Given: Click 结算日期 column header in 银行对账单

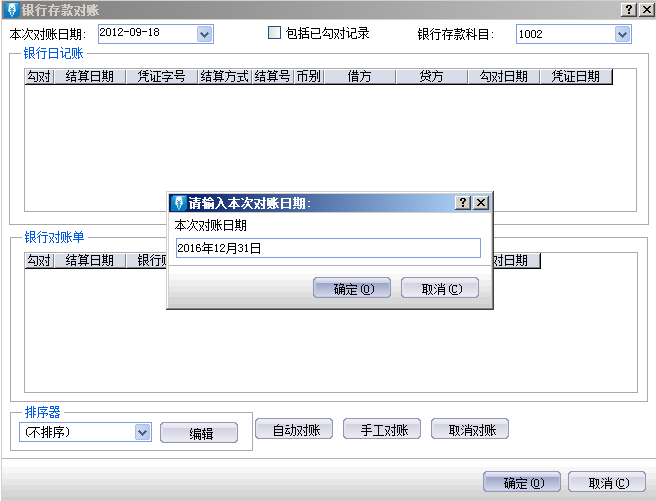Looking at the screenshot, I should coord(90,261).
